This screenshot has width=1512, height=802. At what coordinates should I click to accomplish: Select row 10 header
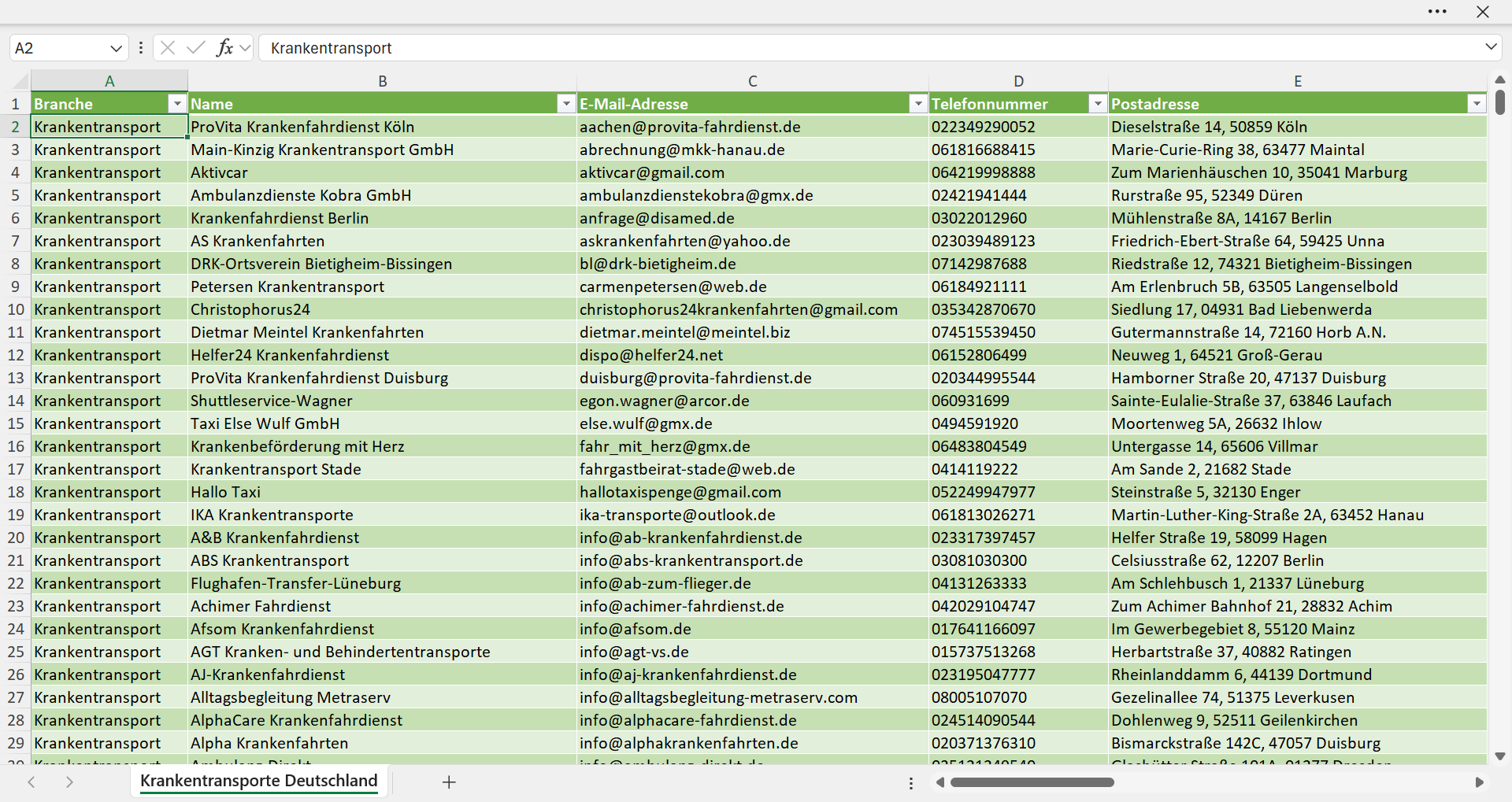pos(16,309)
